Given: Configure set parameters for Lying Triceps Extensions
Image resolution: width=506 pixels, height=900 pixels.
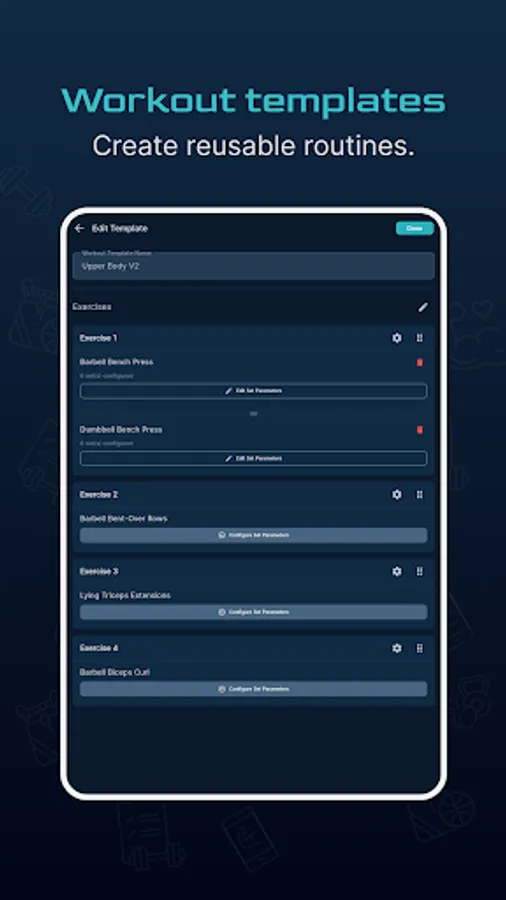Looking at the screenshot, I should tap(253, 612).
